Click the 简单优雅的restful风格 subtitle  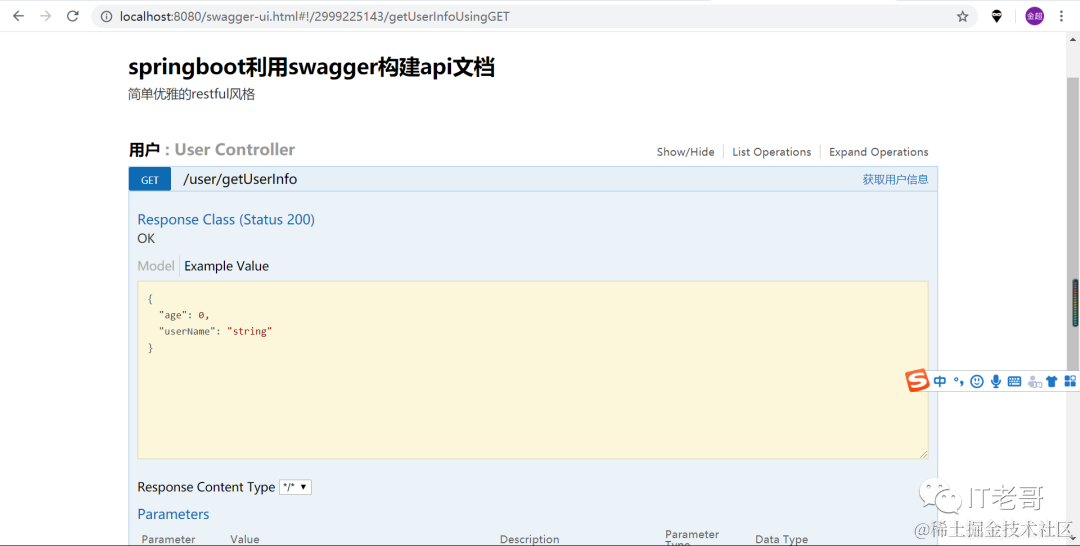(x=191, y=94)
